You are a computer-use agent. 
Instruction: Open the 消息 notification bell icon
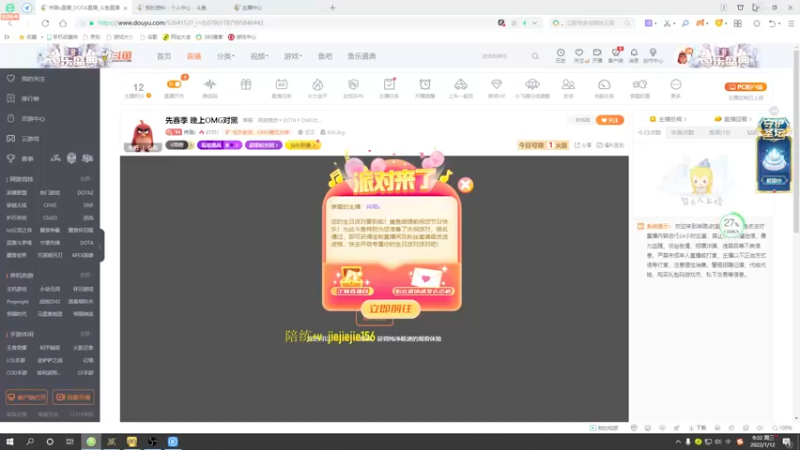(x=634, y=56)
